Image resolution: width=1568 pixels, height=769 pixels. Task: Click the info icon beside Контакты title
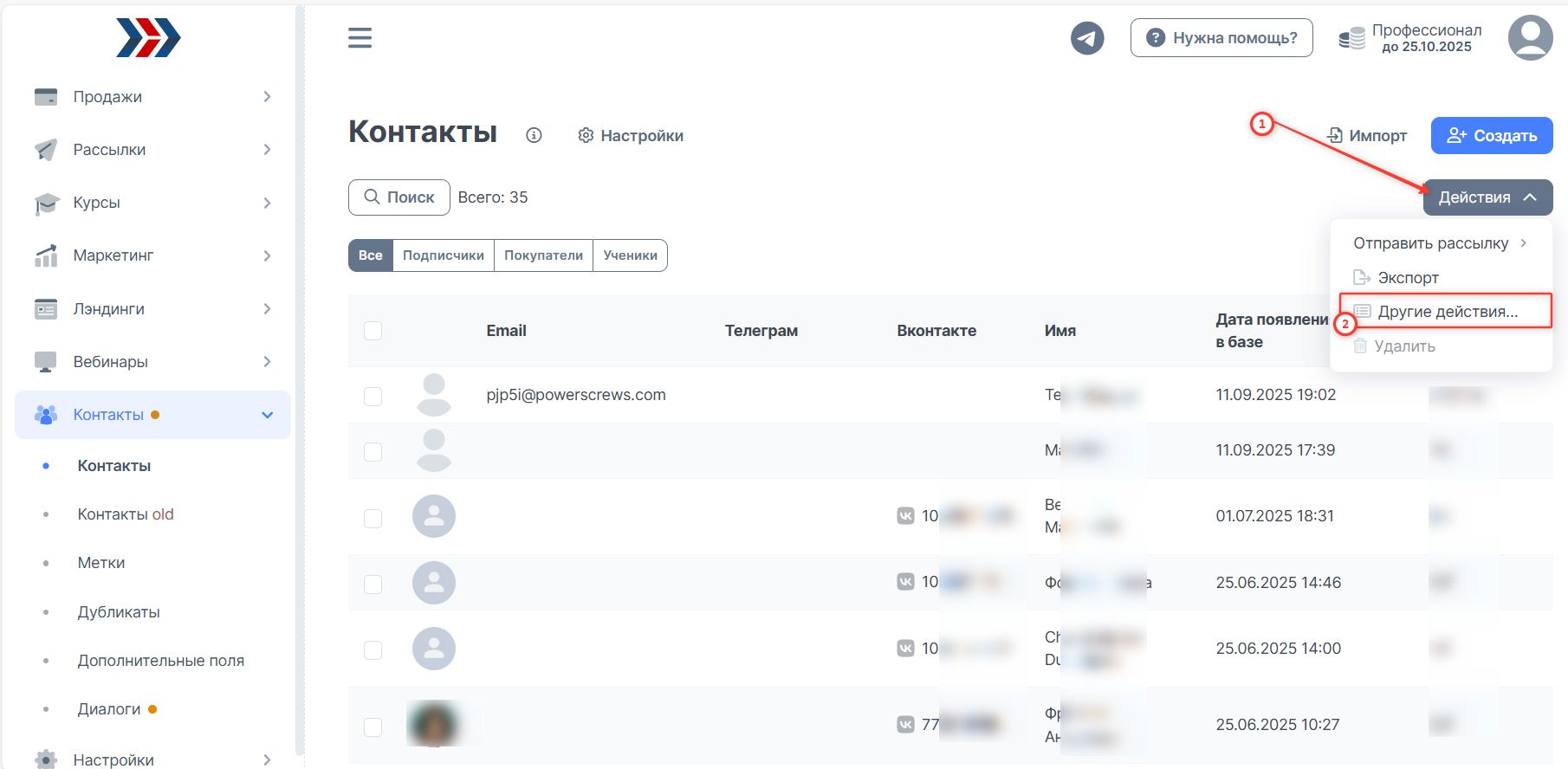click(x=534, y=135)
